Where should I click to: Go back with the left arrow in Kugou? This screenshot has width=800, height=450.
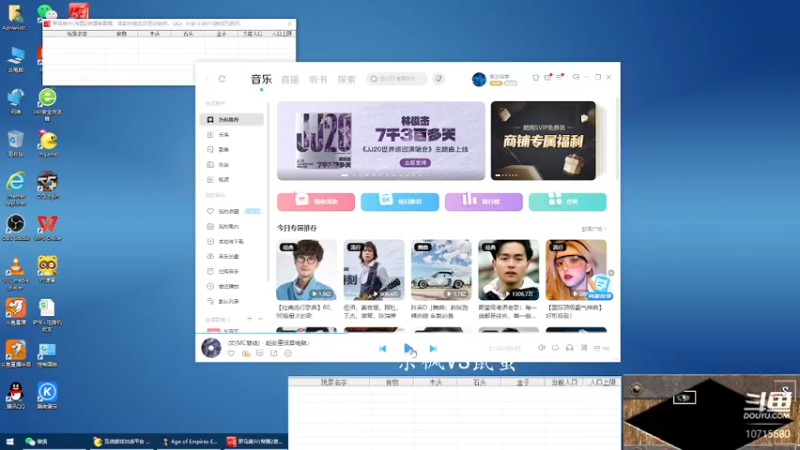coord(207,79)
